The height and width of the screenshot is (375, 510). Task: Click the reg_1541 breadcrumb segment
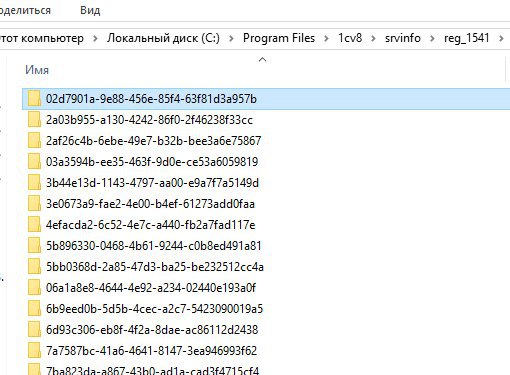pos(467,38)
